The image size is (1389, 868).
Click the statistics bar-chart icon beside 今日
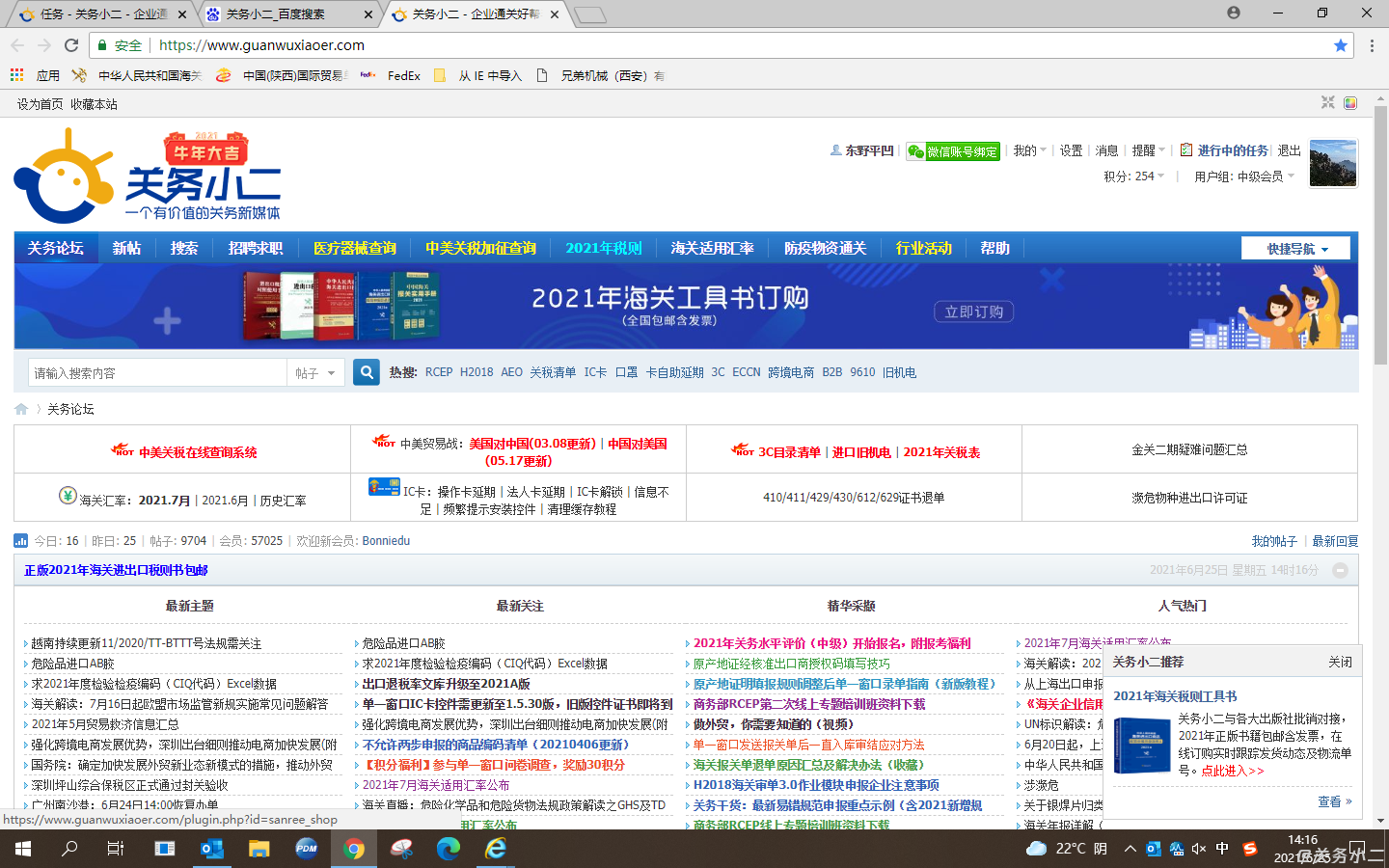coord(21,541)
